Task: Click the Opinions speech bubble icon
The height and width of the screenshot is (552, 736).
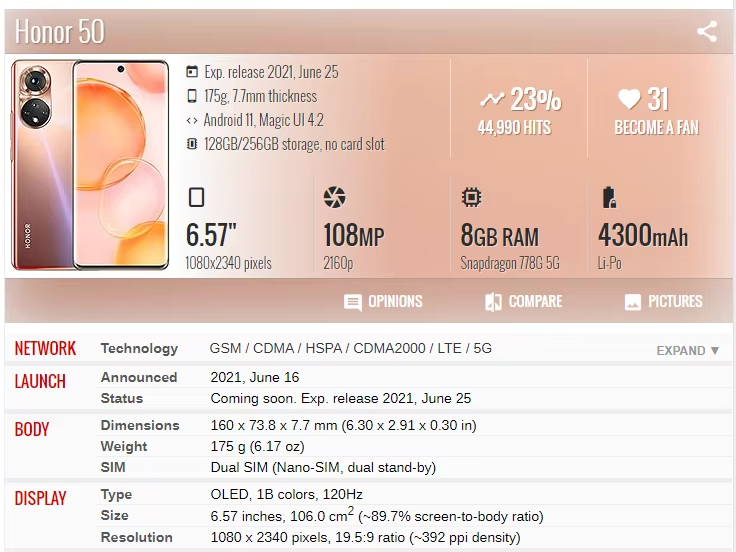Action: pyautogui.click(x=353, y=302)
